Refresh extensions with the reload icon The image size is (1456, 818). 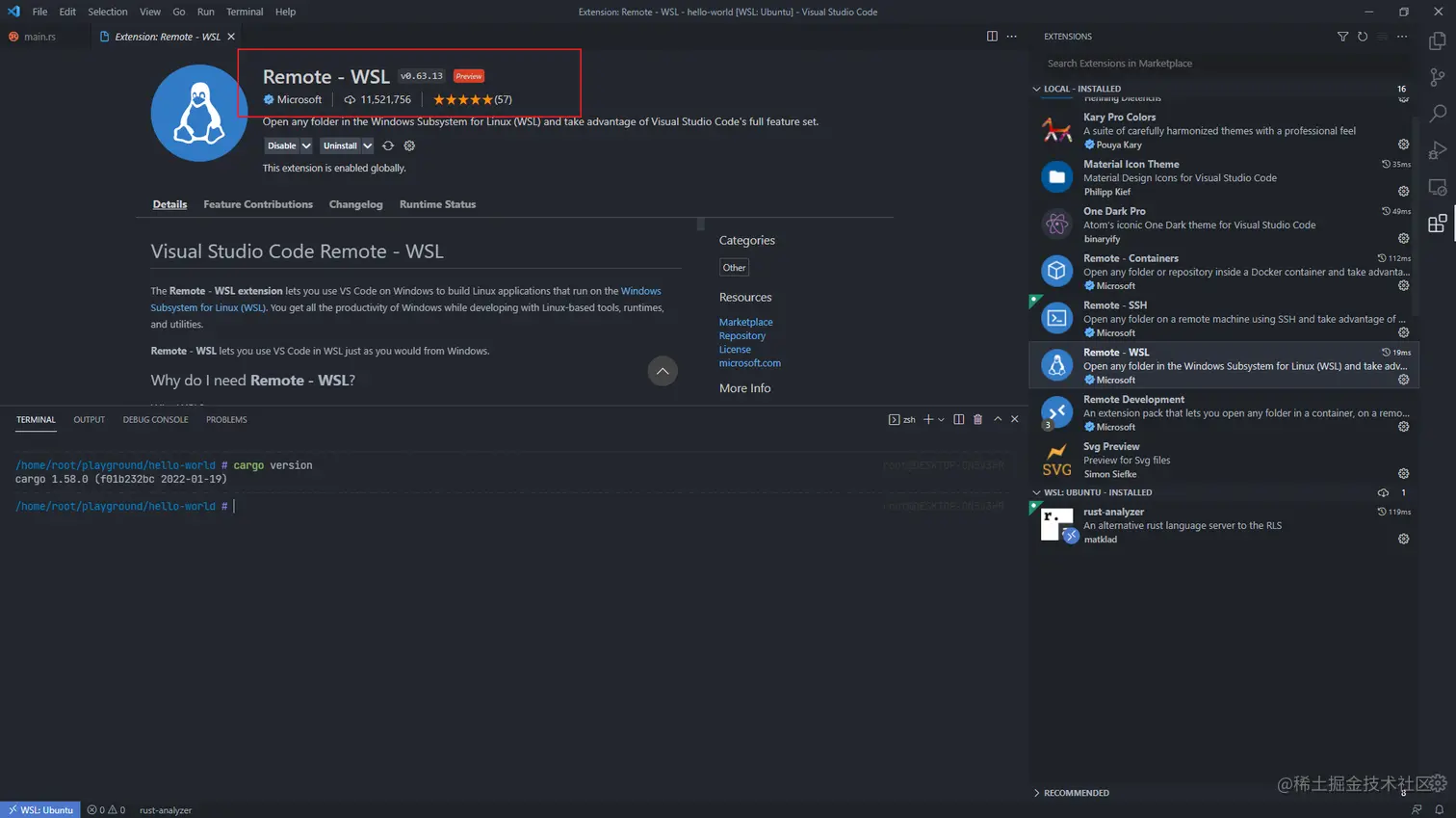[x=1364, y=36]
